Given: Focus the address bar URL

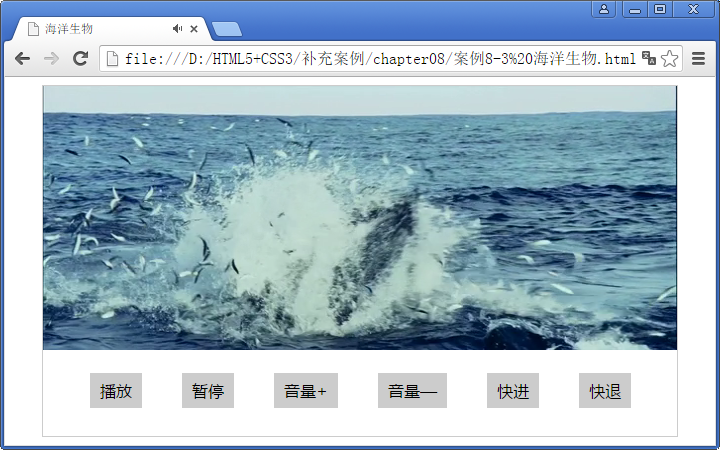Looking at the screenshot, I should coord(380,59).
